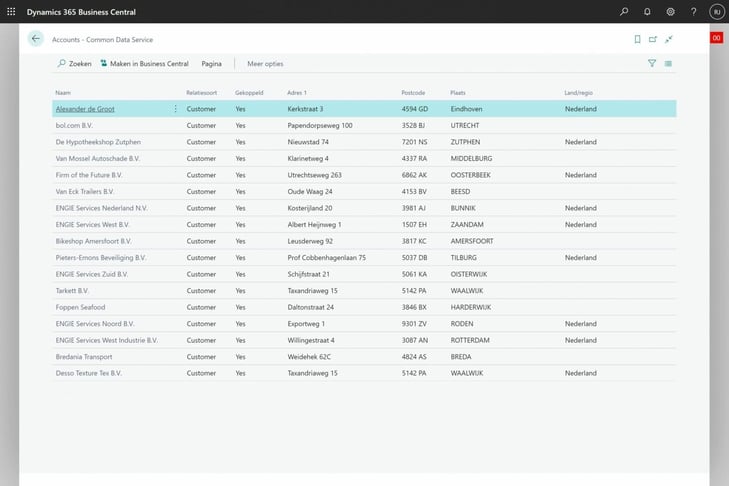Screen dimensions: 729x486
Task: Open Land/regio column header options
Action: pos(578,93)
